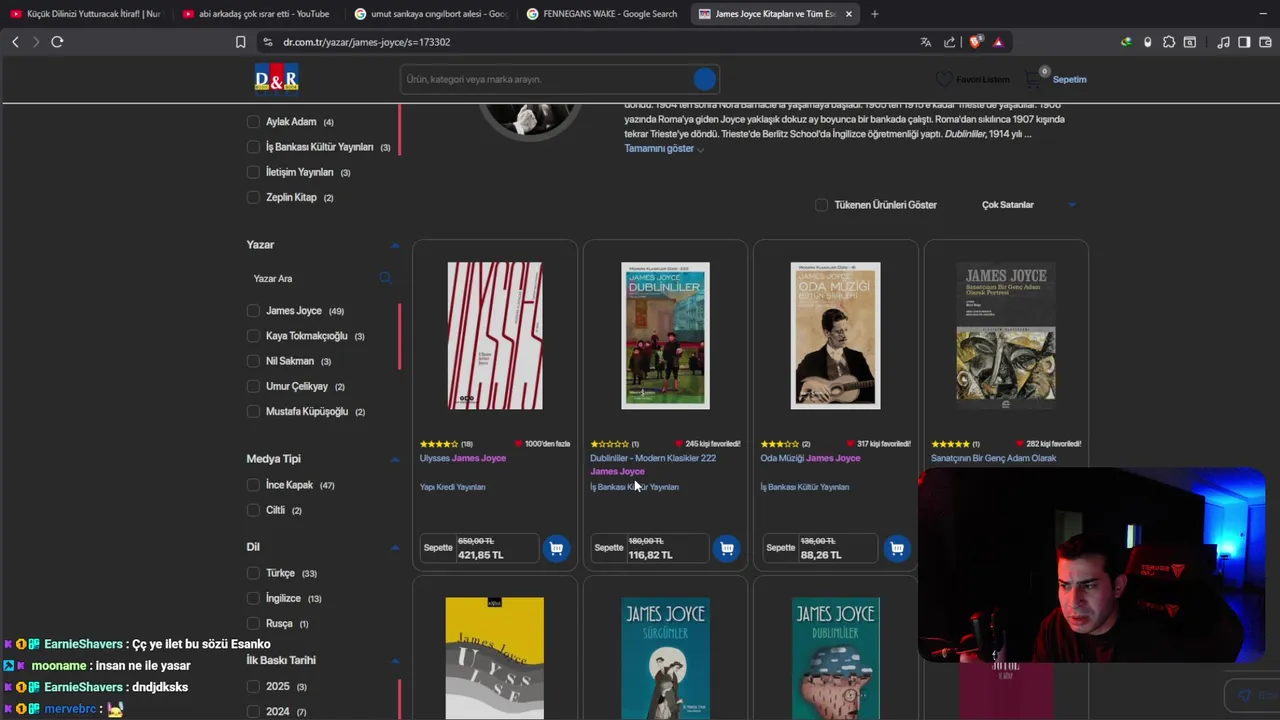Expand Tamamını göster biography text

pyautogui.click(x=664, y=148)
